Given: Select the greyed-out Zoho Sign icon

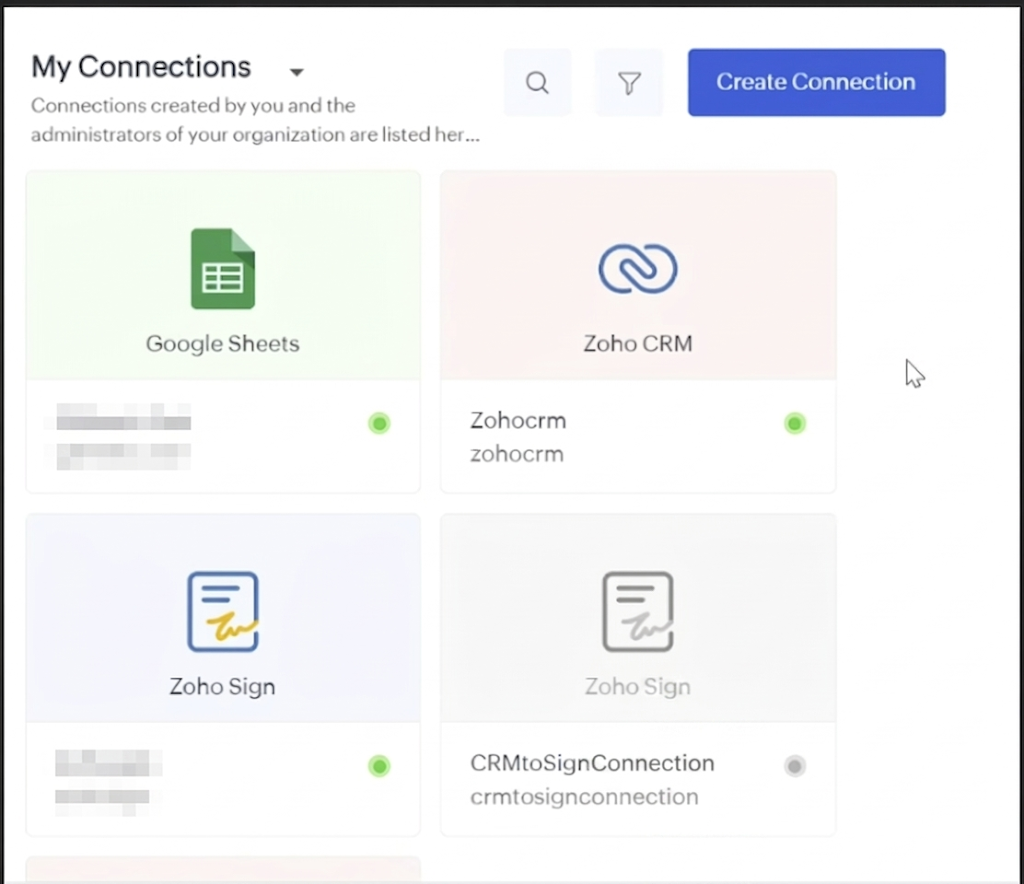Looking at the screenshot, I should [638, 612].
